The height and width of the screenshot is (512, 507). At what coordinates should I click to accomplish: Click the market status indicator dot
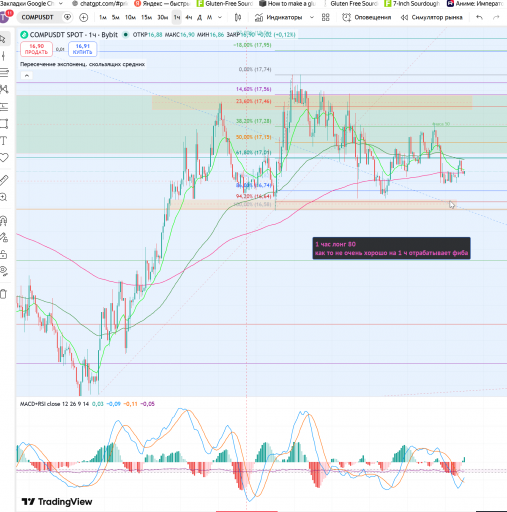click(125, 34)
